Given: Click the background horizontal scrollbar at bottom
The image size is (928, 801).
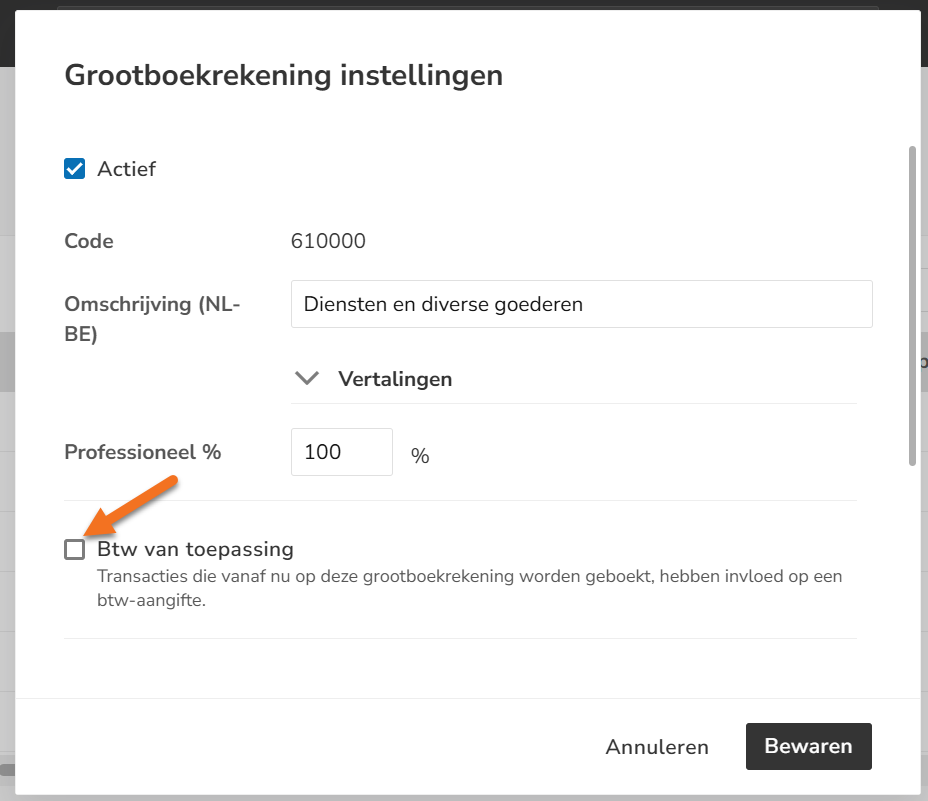Looking at the screenshot, I should click(x=7, y=770).
